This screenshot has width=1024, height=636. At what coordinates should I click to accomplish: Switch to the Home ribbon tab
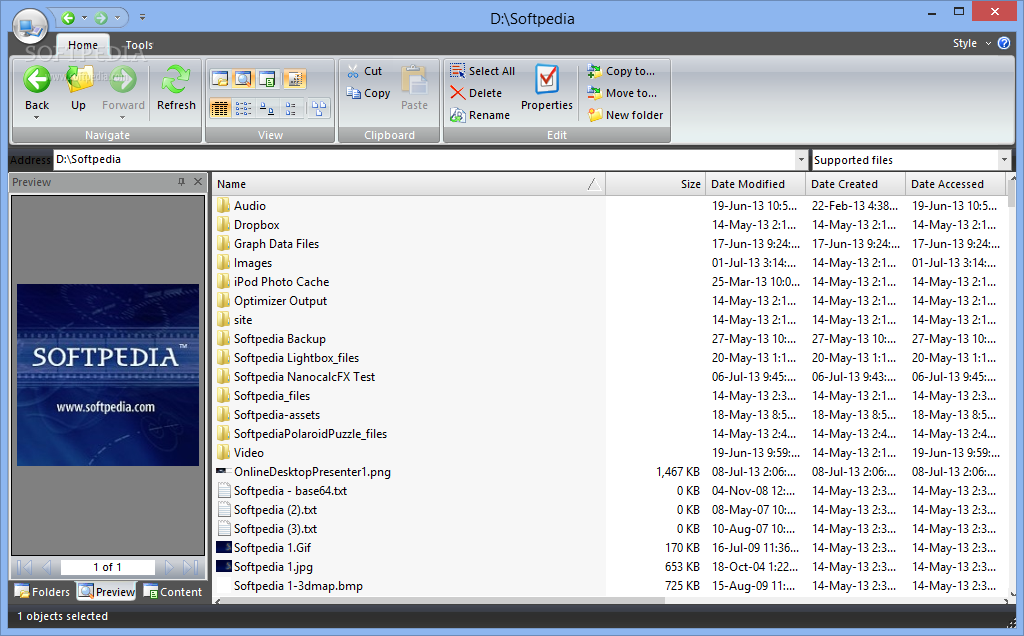pos(83,45)
